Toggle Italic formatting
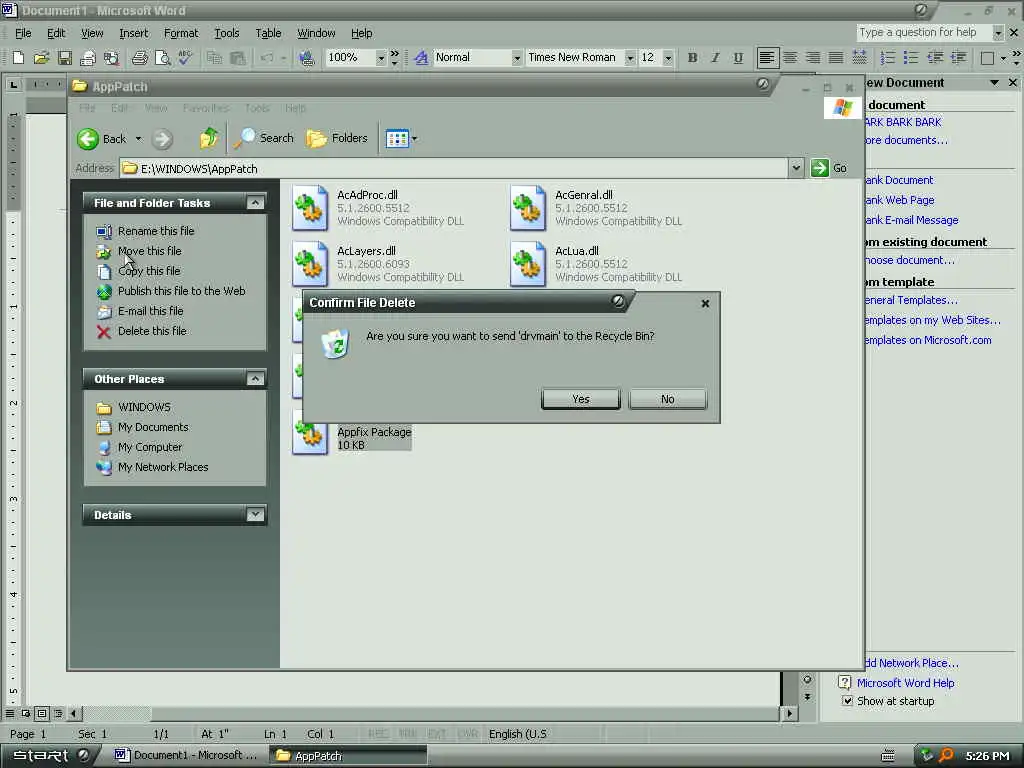Viewport: 1024px width, 768px height. (x=715, y=58)
